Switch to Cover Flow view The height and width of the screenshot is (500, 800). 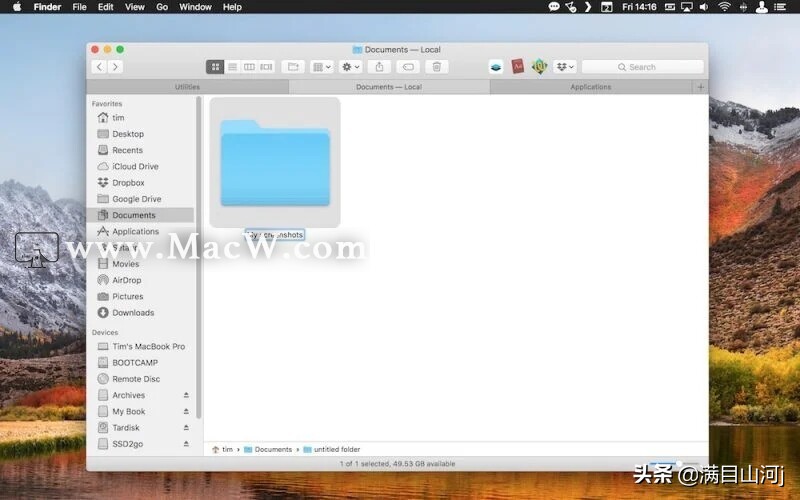coord(266,67)
